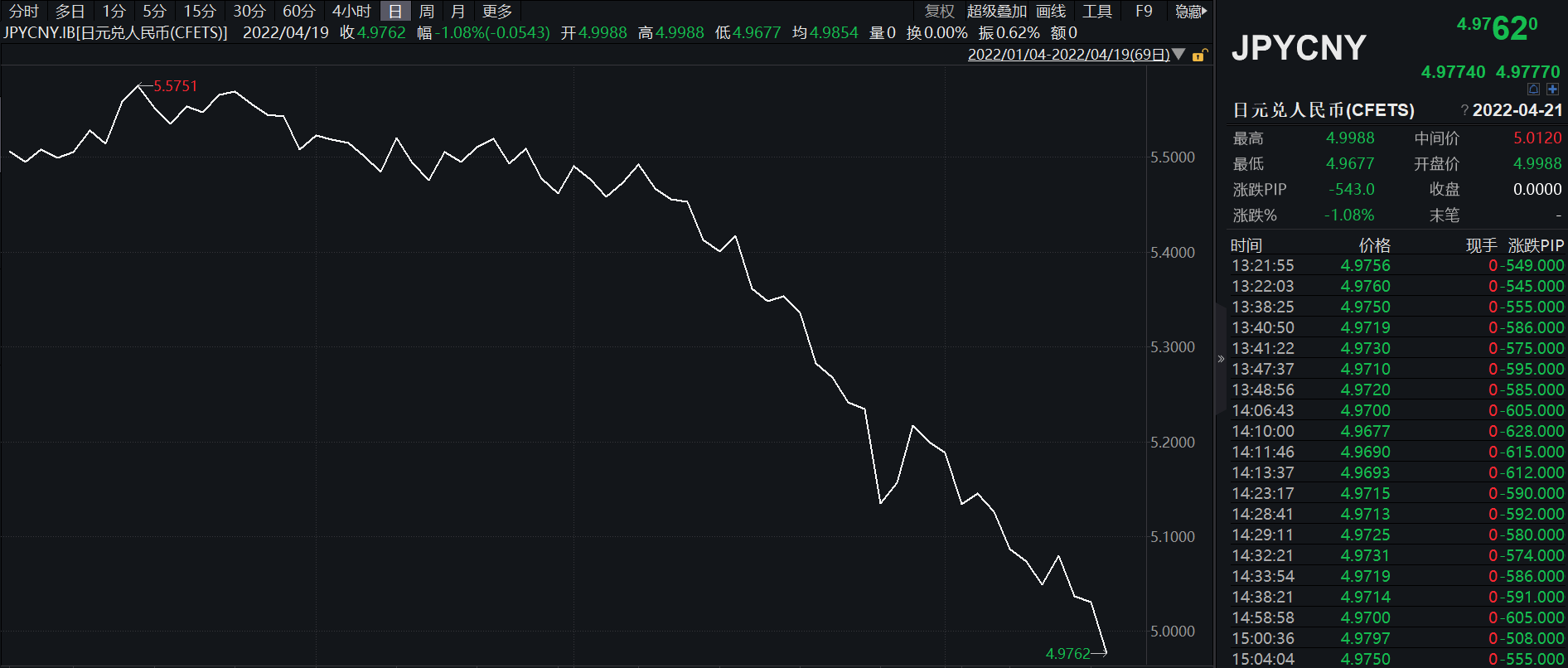Toggle the orange date range lock icon
Screen dimensions: 1568x668
click(x=1199, y=56)
